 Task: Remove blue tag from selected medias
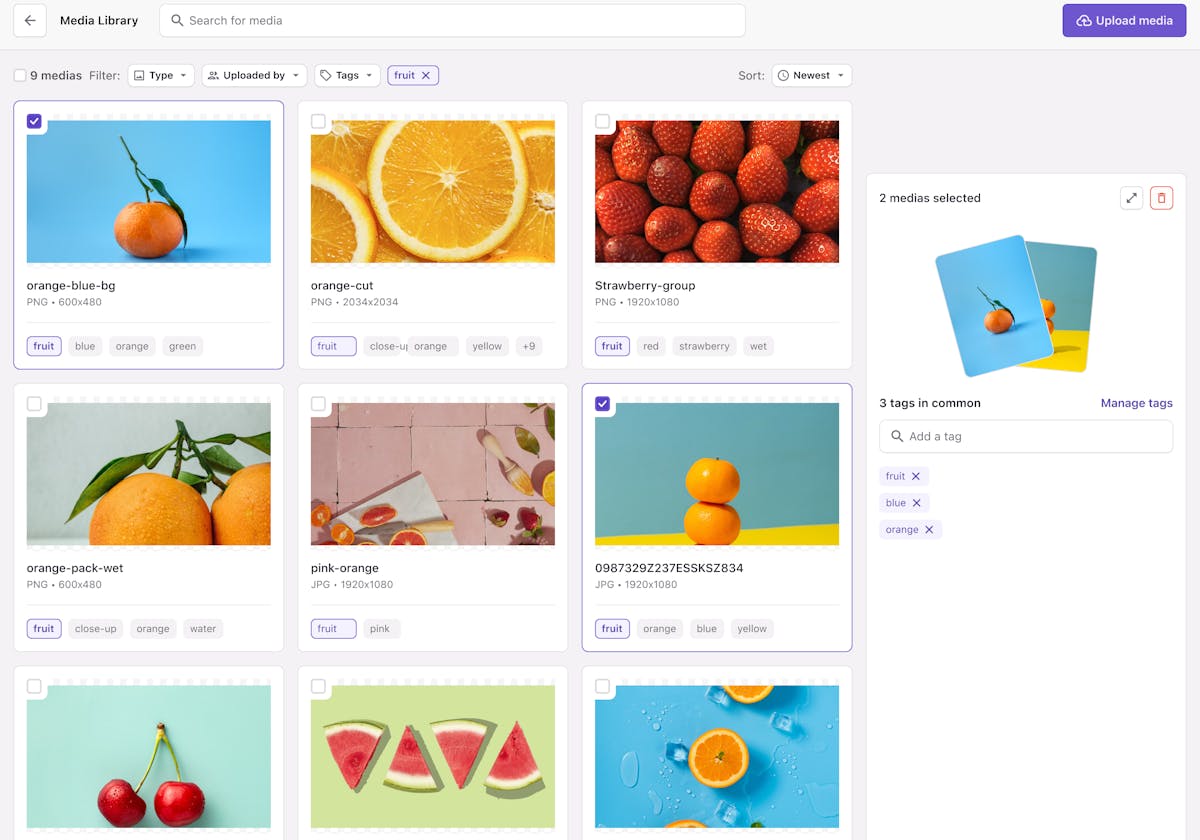pyautogui.click(x=916, y=503)
